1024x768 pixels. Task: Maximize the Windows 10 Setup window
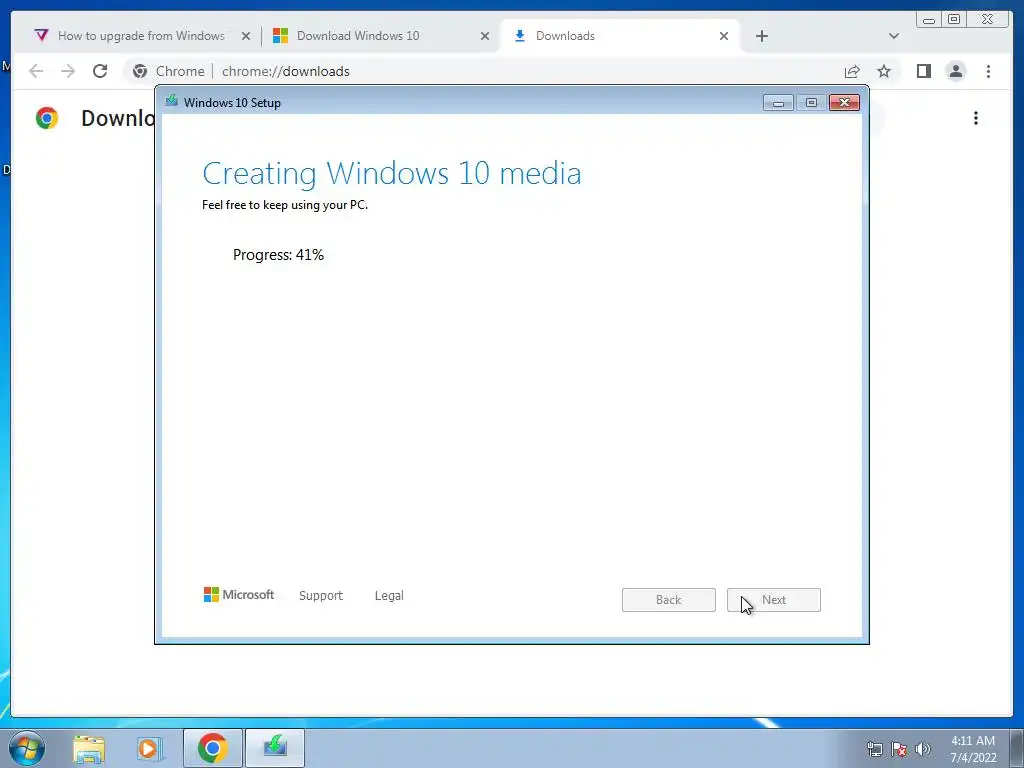(x=811, y=103)
